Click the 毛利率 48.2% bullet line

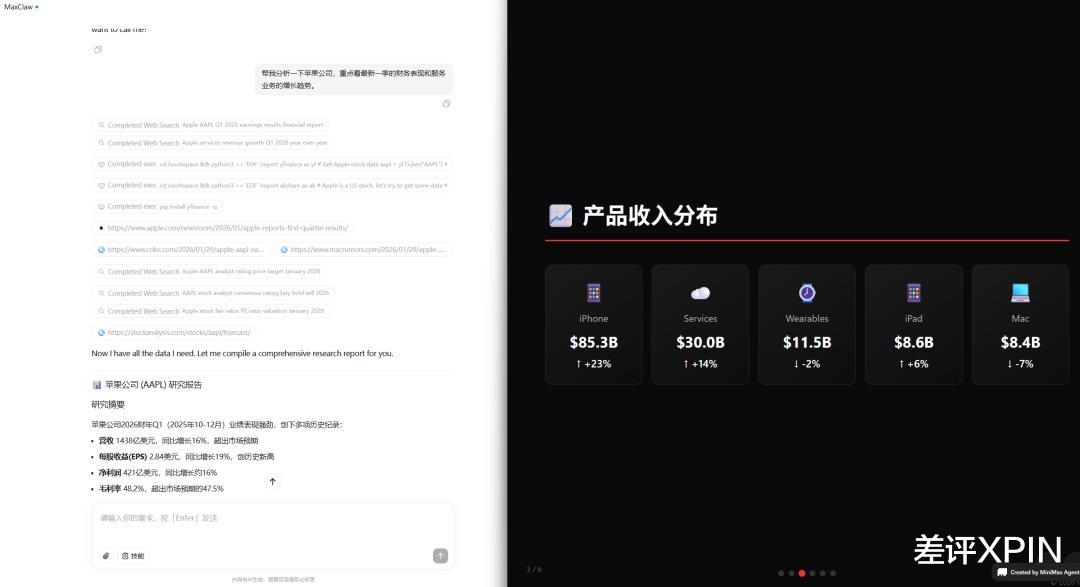[x=161, y=488]
